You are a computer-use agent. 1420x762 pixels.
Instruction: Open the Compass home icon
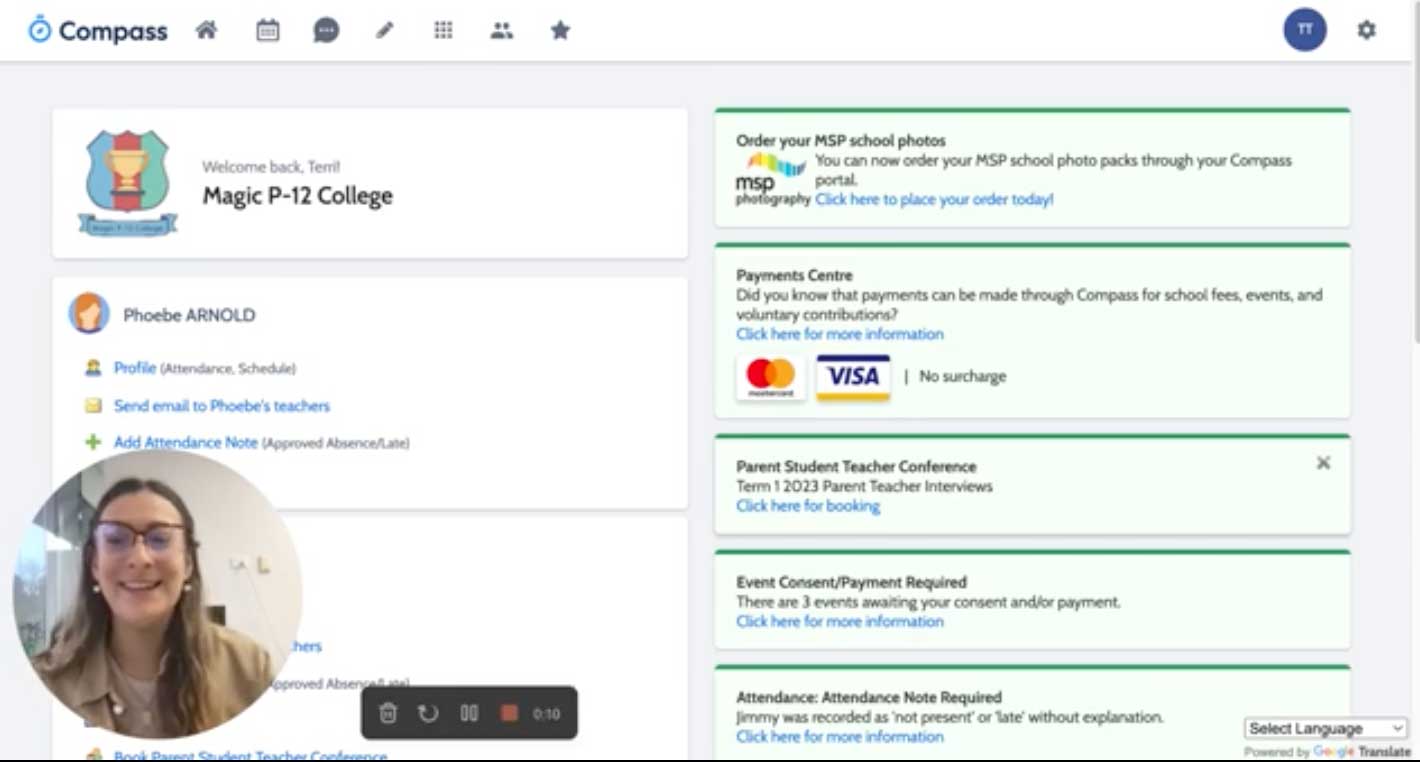tap(207, 30)
